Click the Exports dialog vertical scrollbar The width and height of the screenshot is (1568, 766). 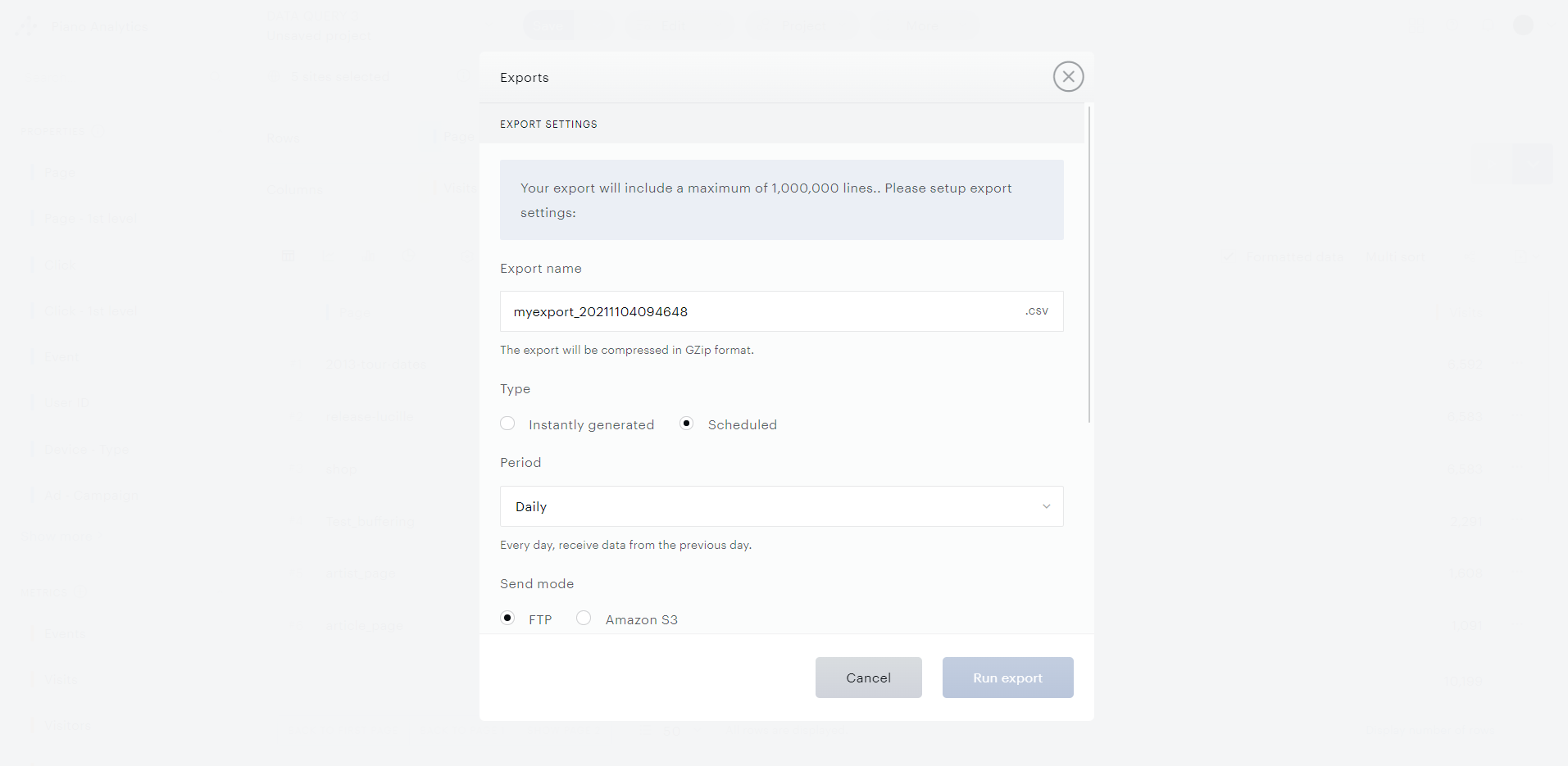pyautogui.click(x=1089, y=262)
